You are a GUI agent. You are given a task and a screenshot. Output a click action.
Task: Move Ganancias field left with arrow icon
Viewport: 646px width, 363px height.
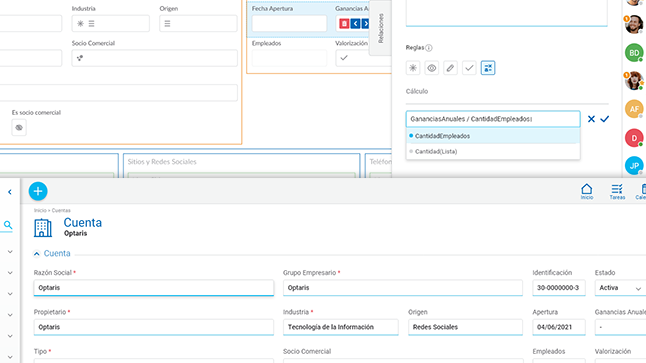(x=356, y=24)
